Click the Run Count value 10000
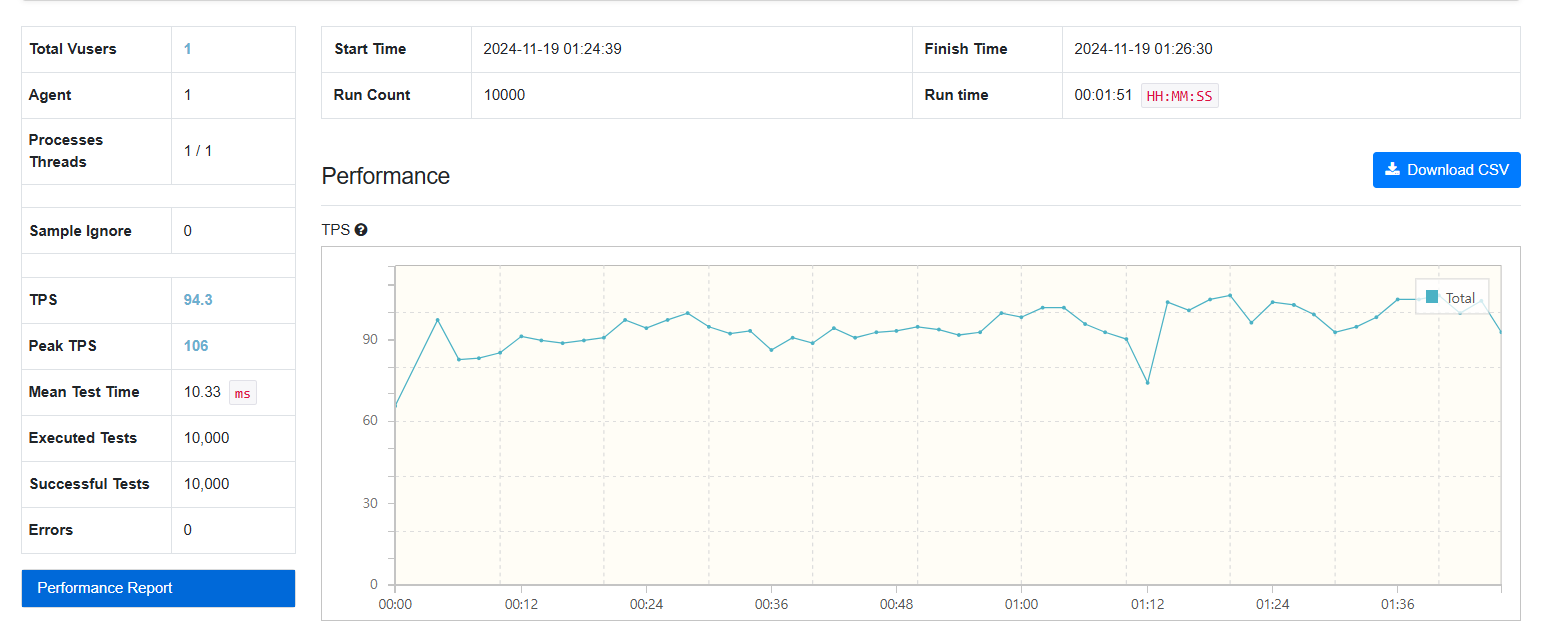The width and height of the screenshot is (1565, 640). pos(504,95)
